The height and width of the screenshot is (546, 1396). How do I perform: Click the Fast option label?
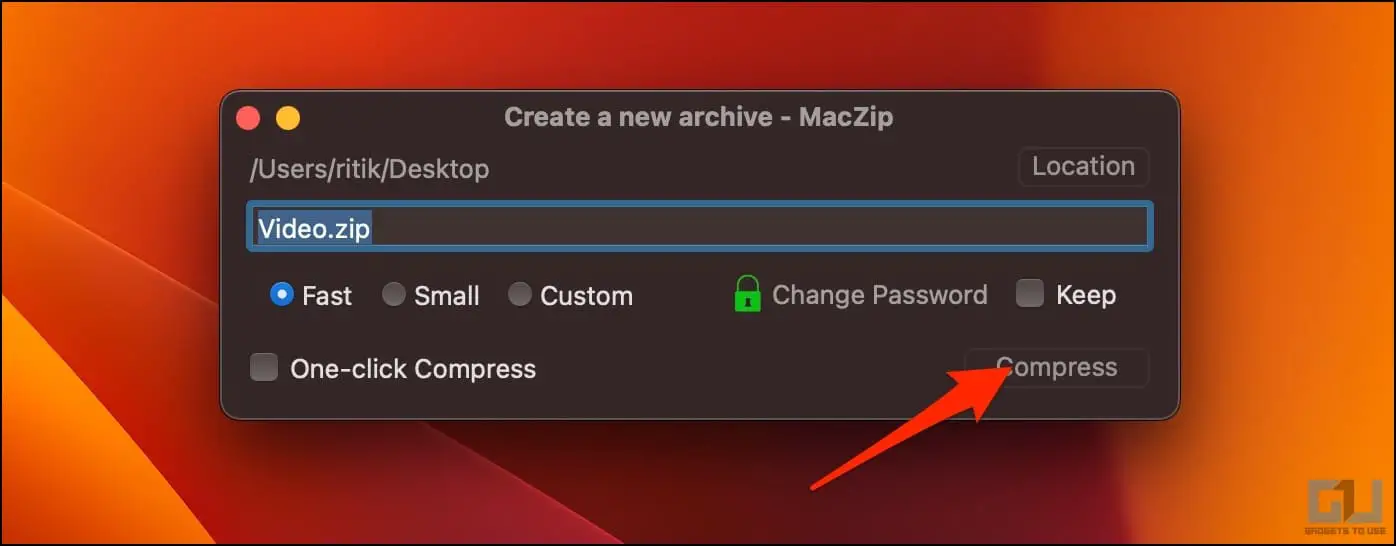[x=327, y=296]
